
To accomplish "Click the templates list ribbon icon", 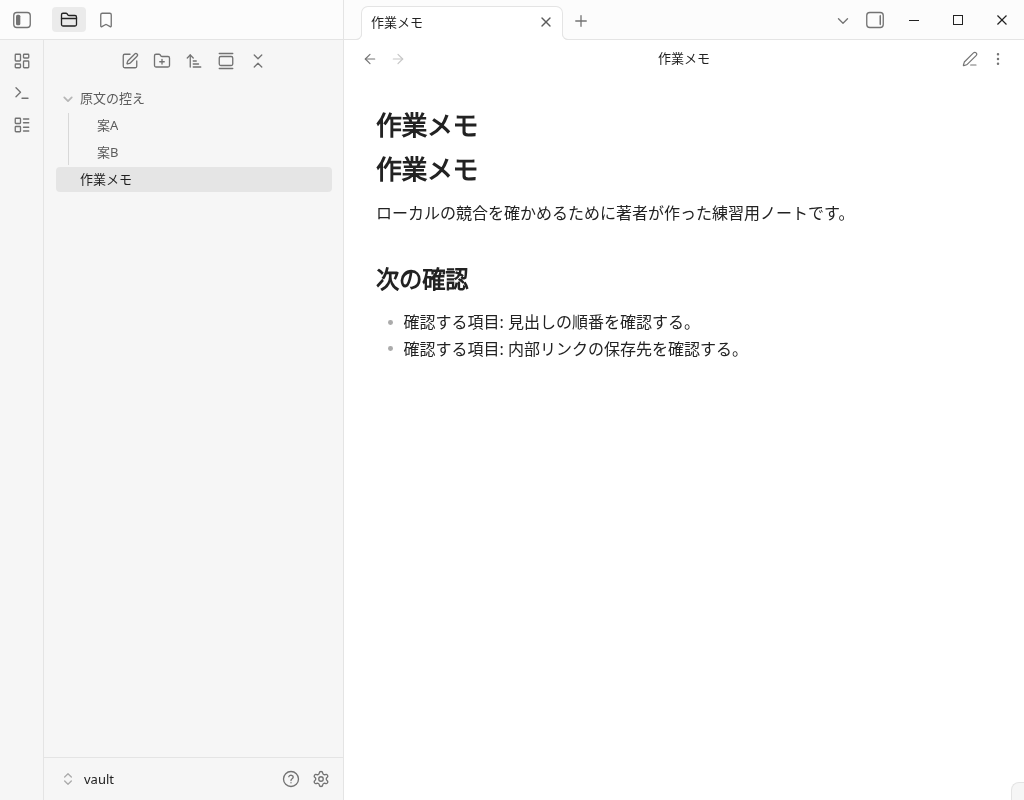I will (22, 125).
